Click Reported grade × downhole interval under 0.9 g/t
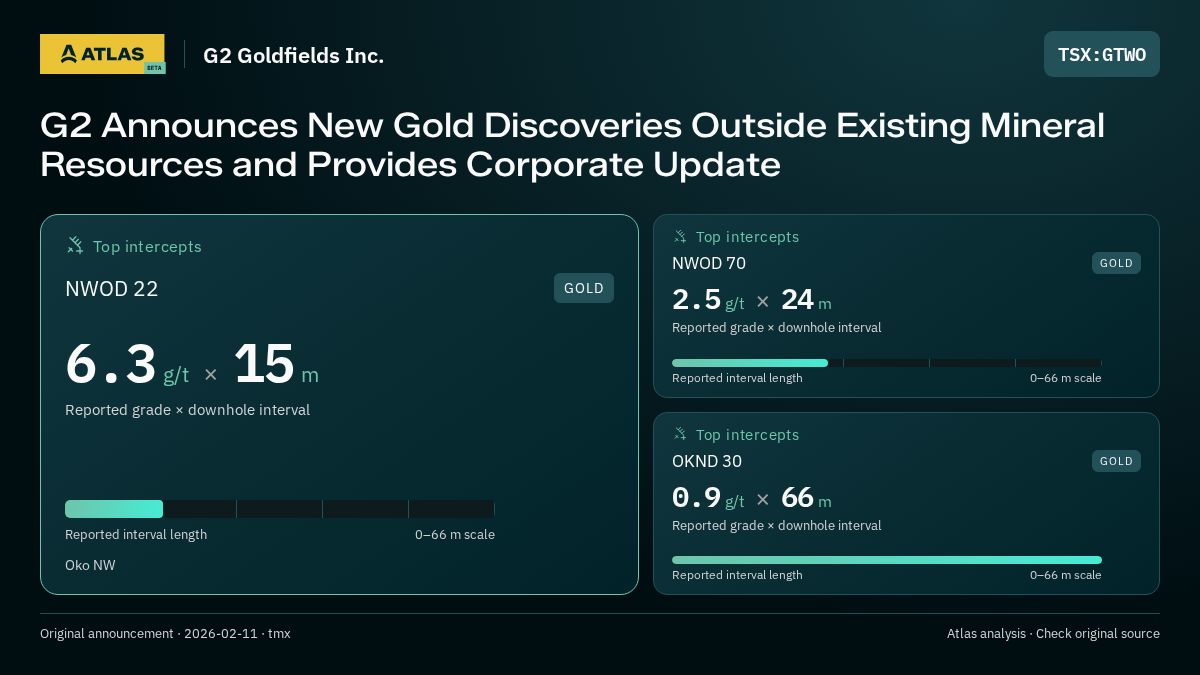 tap(777, 526)
